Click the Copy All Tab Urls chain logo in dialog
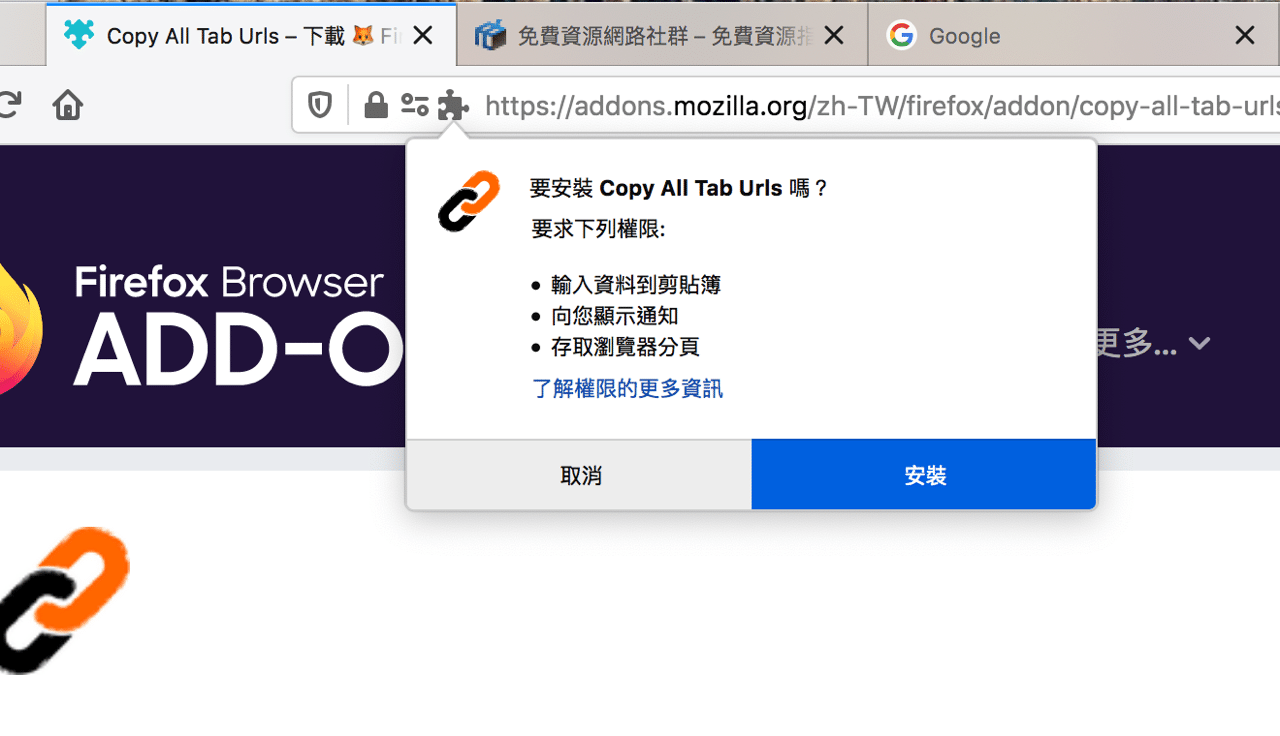The image size is (1280, 736). coord(468,201)
